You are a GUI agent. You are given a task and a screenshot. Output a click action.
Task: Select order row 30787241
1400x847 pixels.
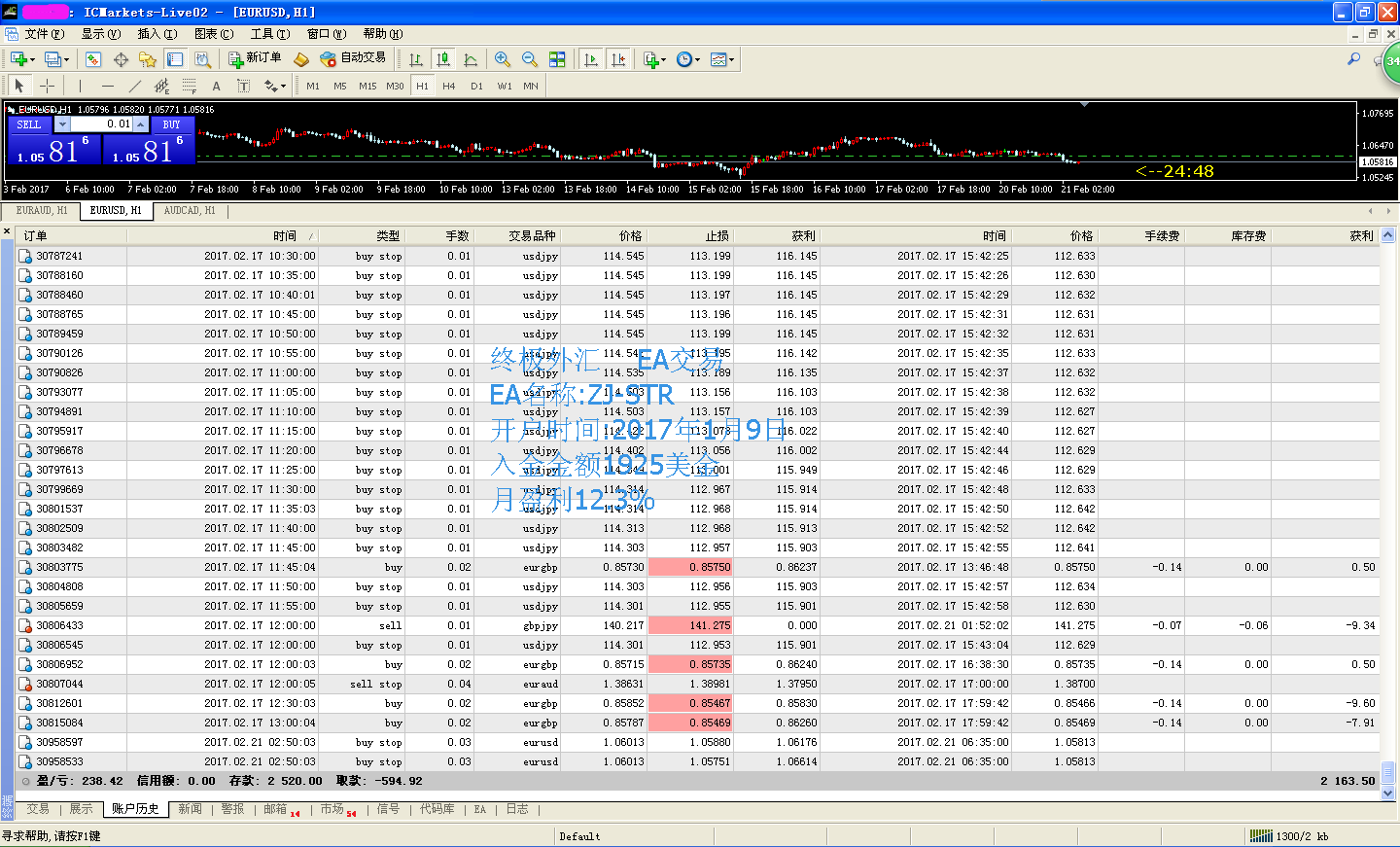coord(698,256)
